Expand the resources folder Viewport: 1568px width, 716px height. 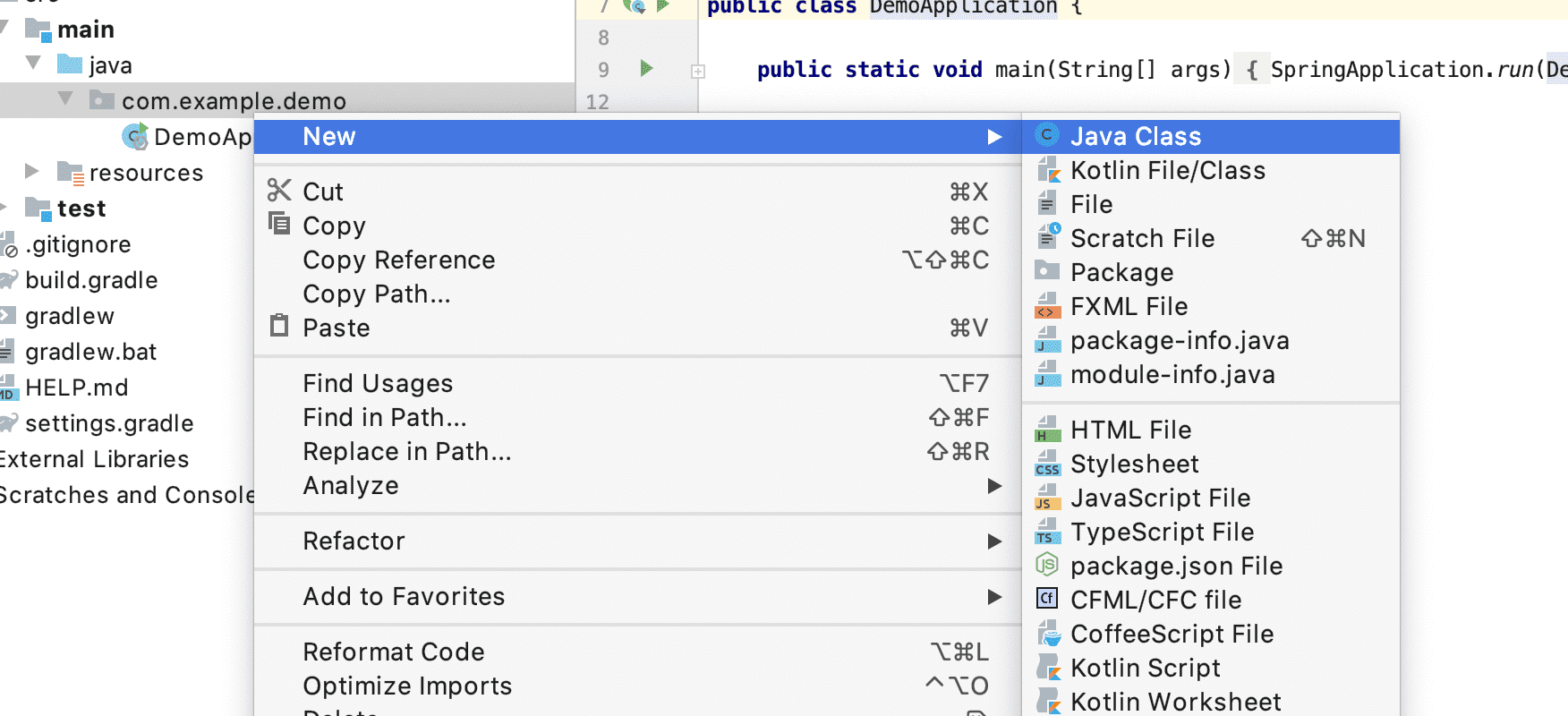coord(32,171)
